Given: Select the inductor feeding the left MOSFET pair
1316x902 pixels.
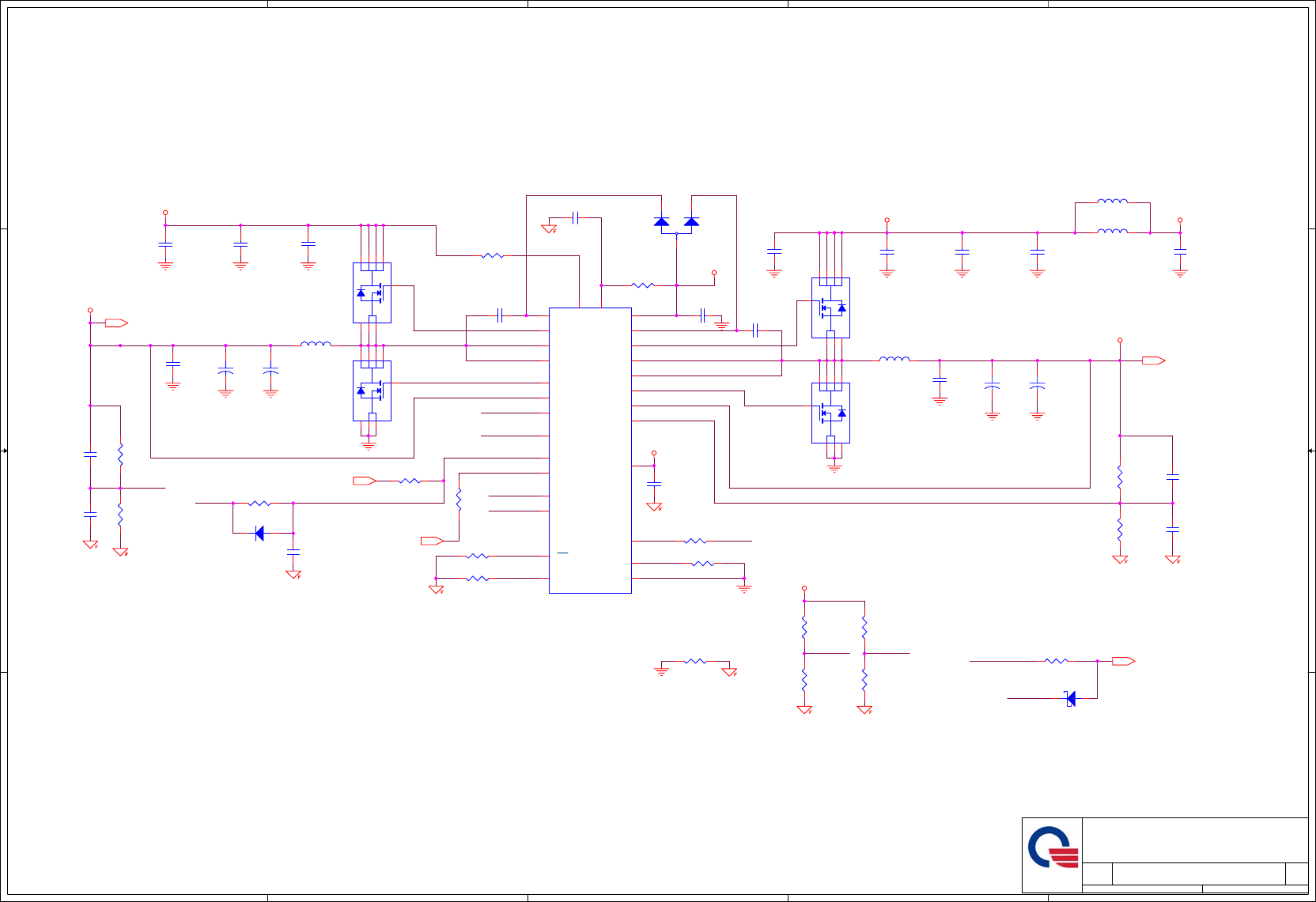Looking at the screenshot, I should pyautogui.click(x=316, y=344).
